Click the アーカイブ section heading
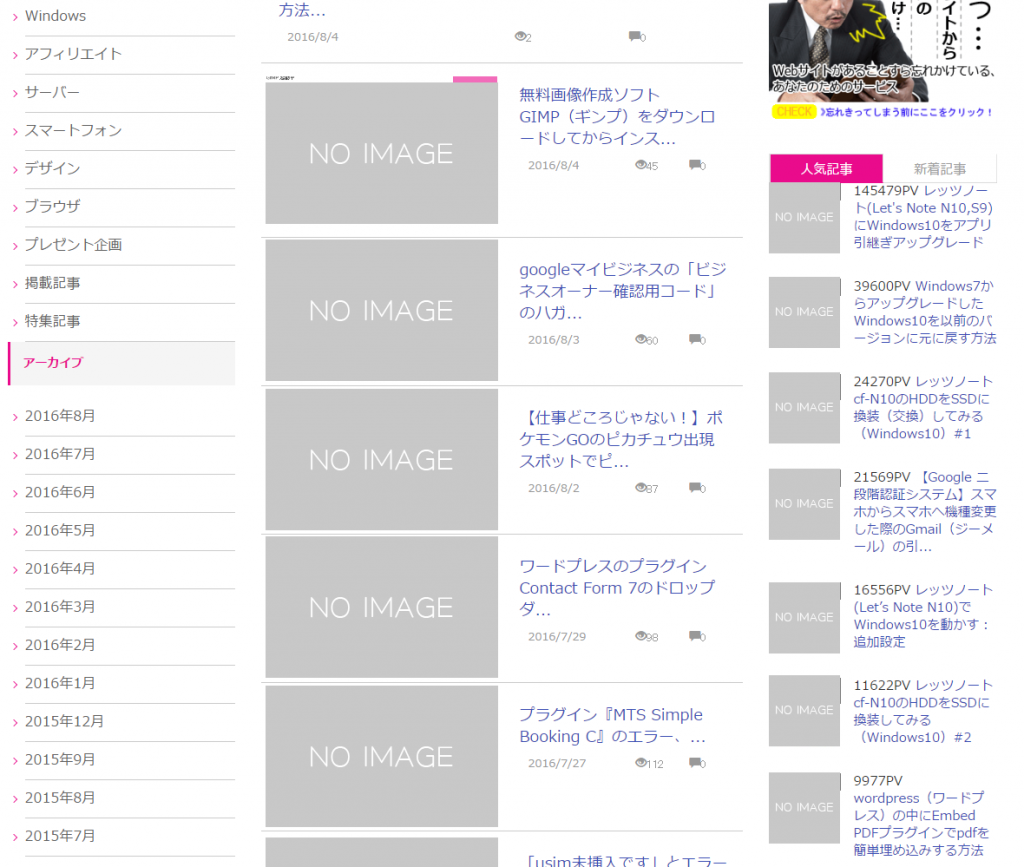This screenshot has width=1024, height=867. pyautogui.click(x=53, y=362)
